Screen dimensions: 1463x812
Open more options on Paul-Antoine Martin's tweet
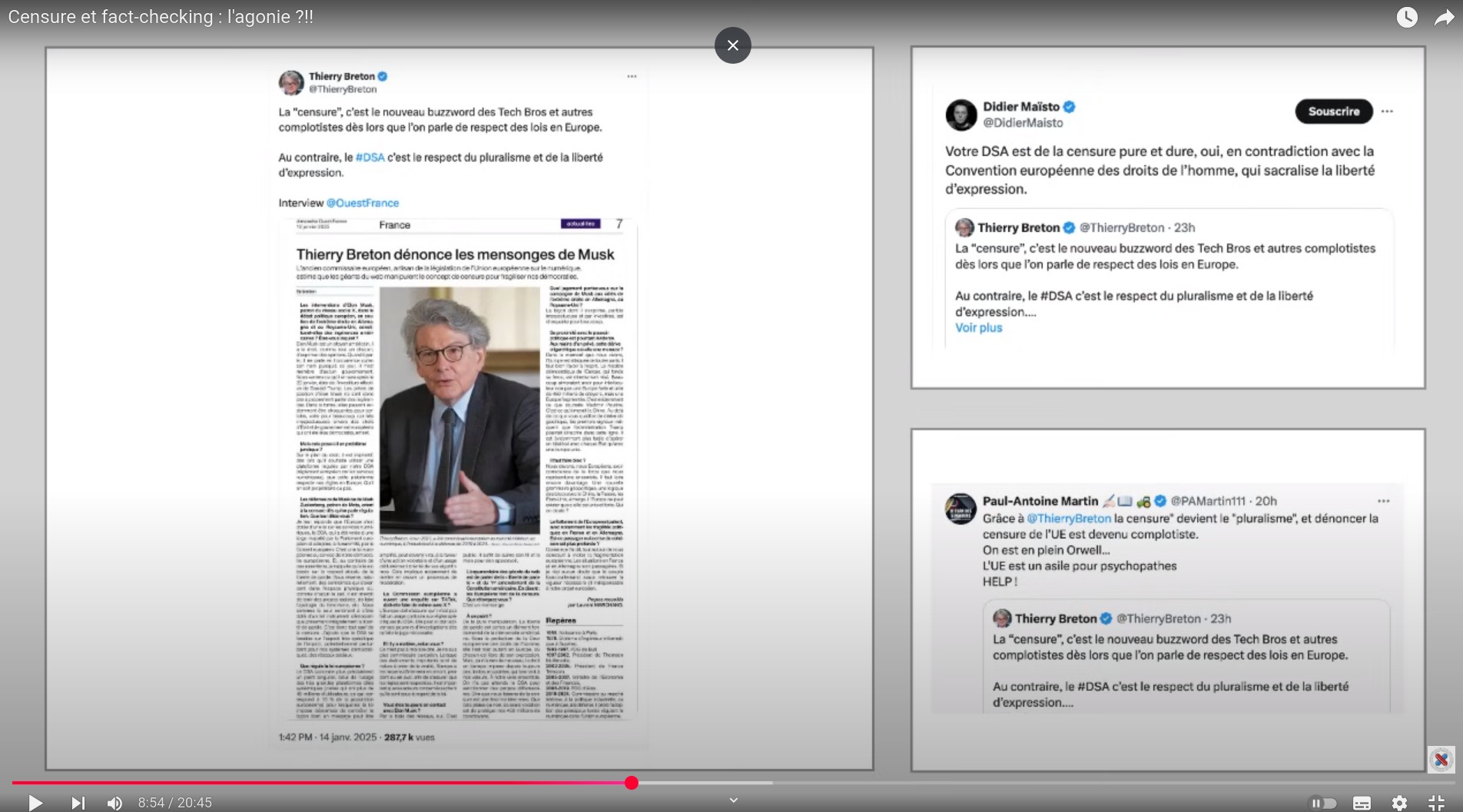coord(1384,501)
